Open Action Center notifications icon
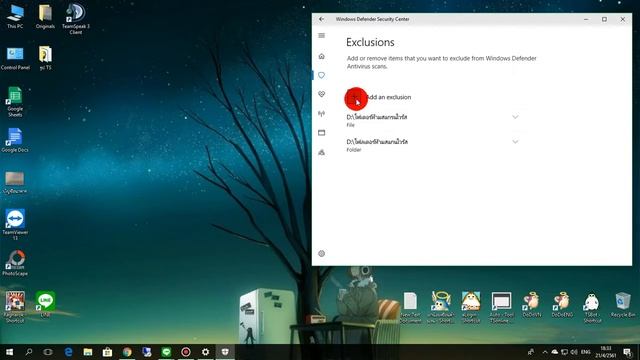640x360 pixels. pyautogui.click(x=628, y=352)
